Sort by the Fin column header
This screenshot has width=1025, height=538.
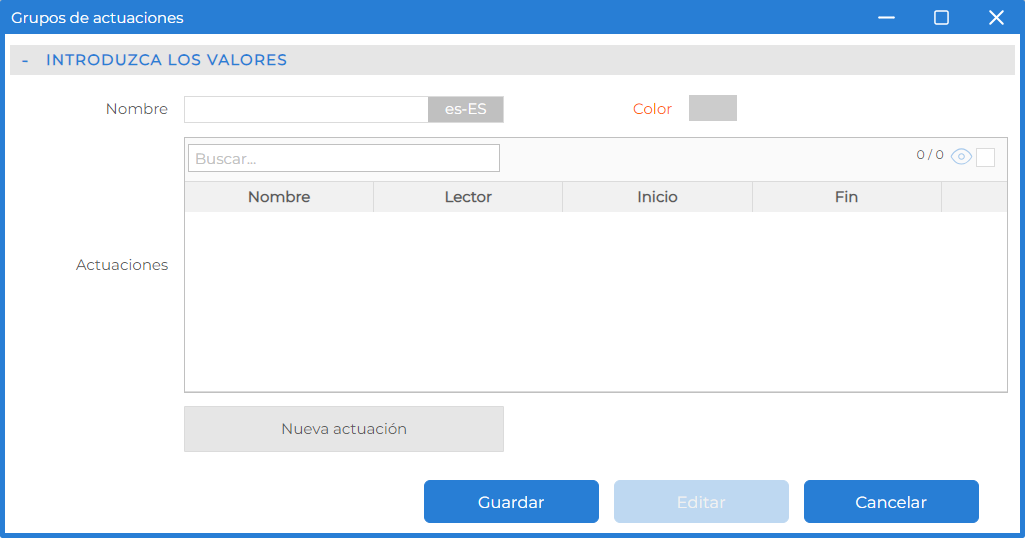847,197
